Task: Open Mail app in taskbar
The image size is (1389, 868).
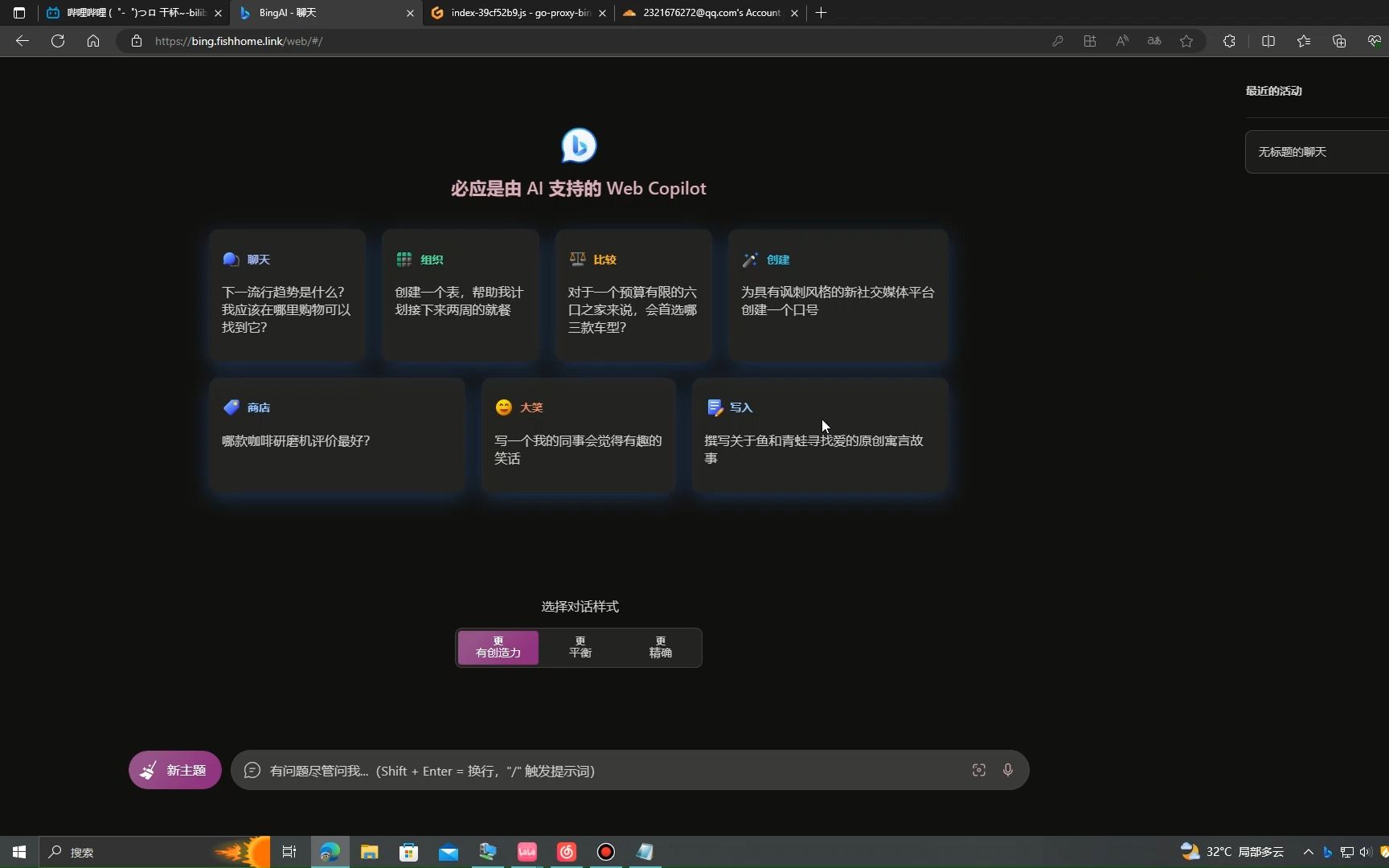Action: coord(448,852)
